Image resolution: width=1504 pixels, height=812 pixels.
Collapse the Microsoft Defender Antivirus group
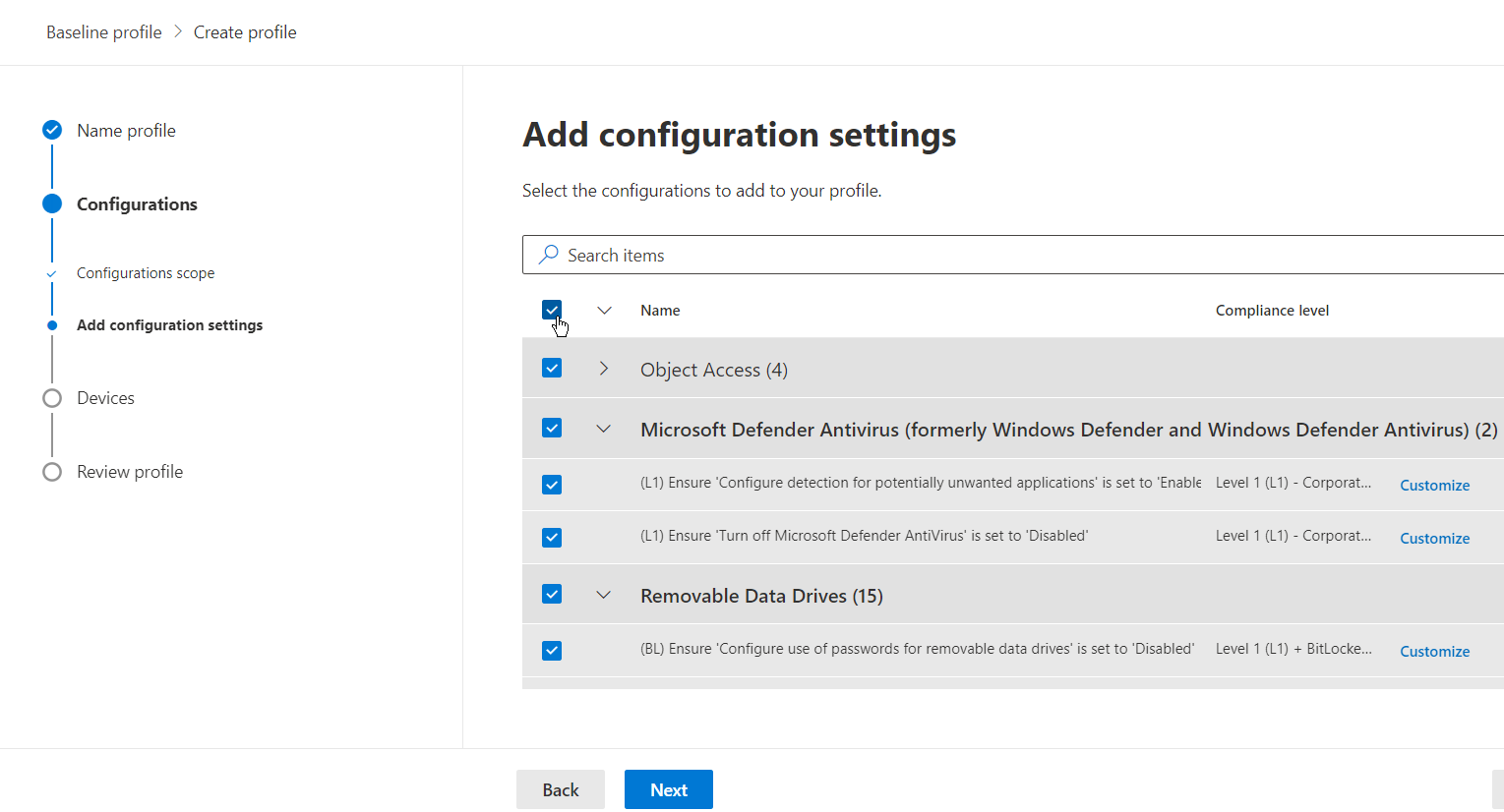point(604,429)
